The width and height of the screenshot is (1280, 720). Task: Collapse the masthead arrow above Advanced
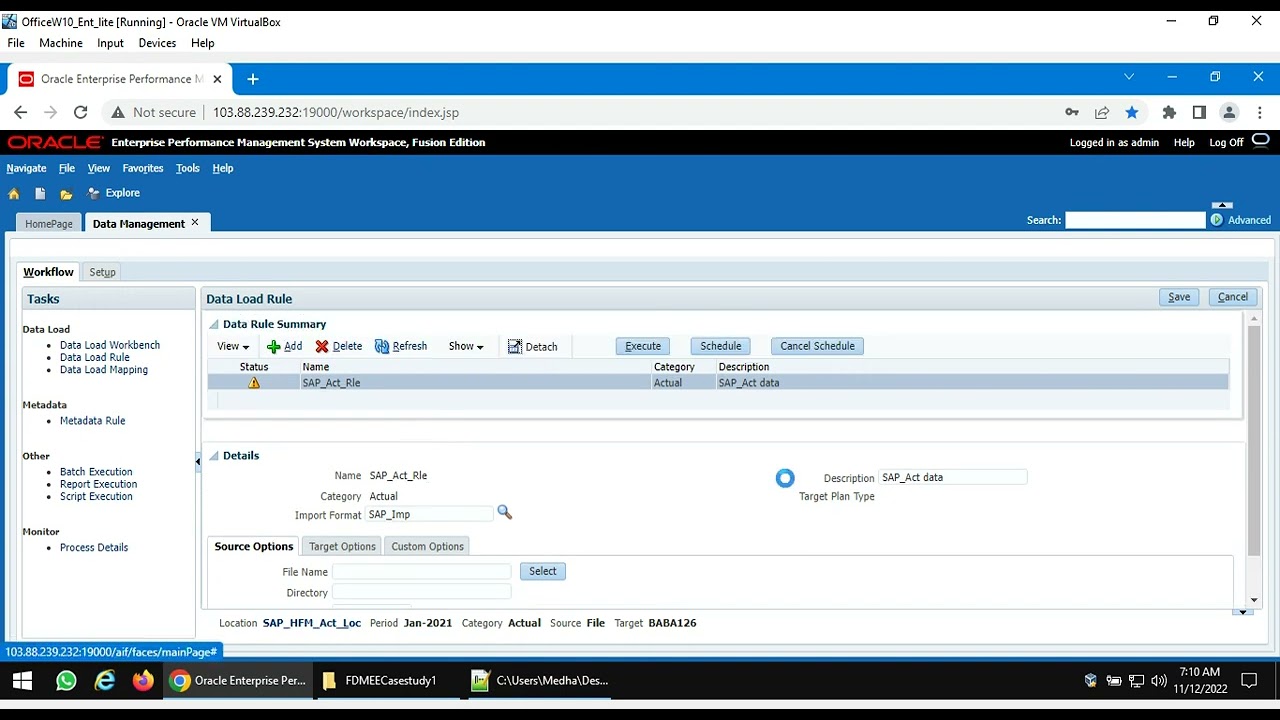pyautogui.click(x=1222, y=205)
